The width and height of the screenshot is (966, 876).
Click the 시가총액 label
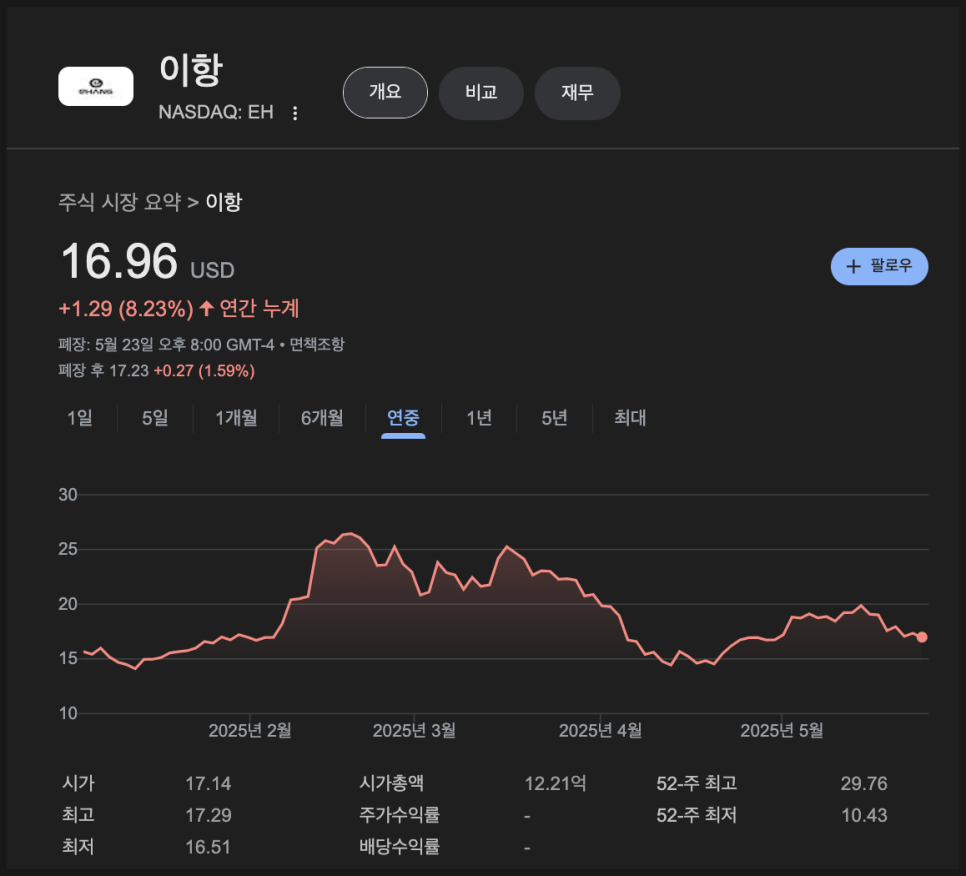392,784
